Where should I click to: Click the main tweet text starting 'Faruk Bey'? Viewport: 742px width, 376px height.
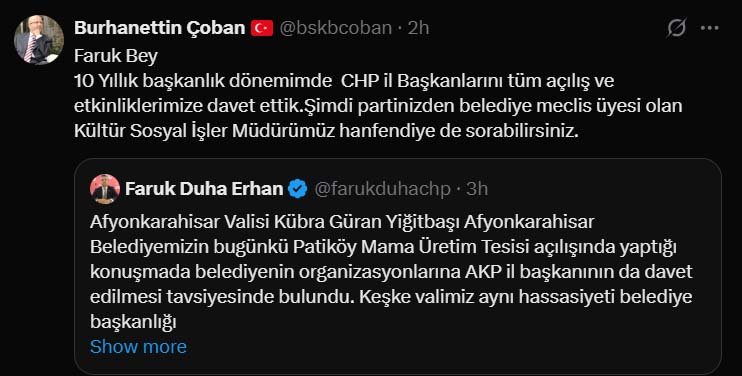(x=378, y=94)
